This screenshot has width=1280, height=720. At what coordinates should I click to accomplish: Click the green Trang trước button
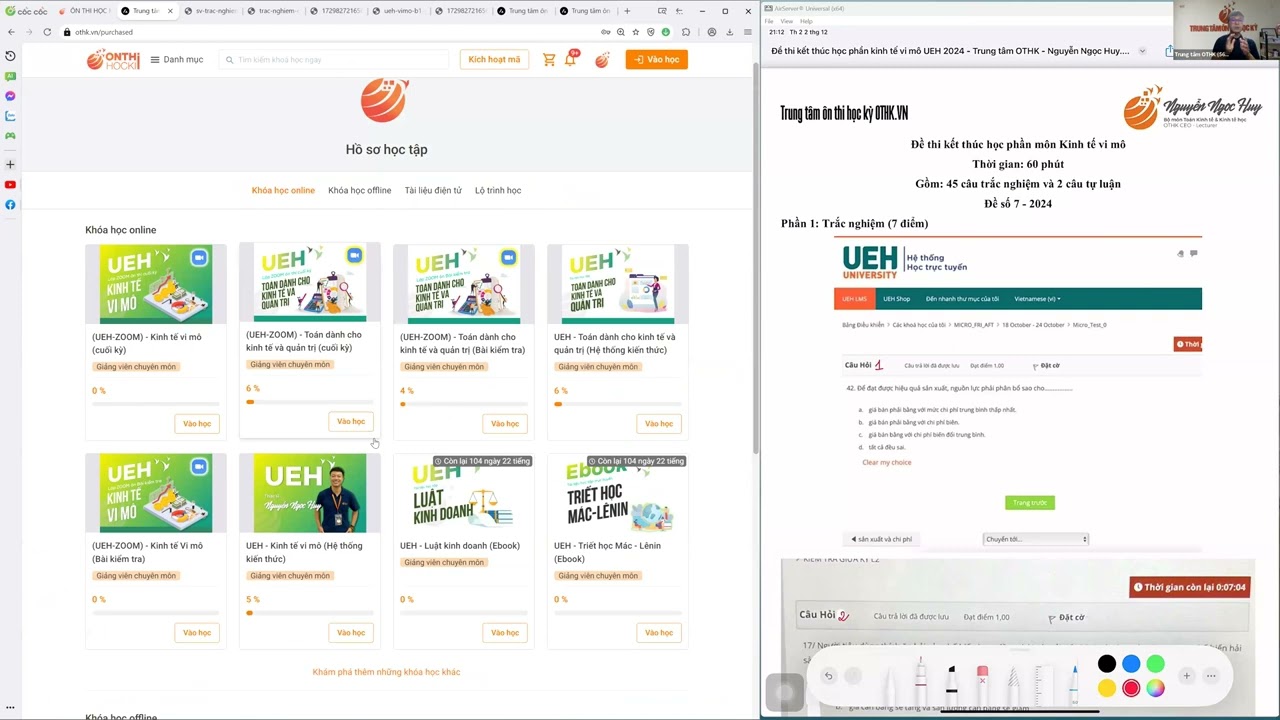coord(1029,503)
